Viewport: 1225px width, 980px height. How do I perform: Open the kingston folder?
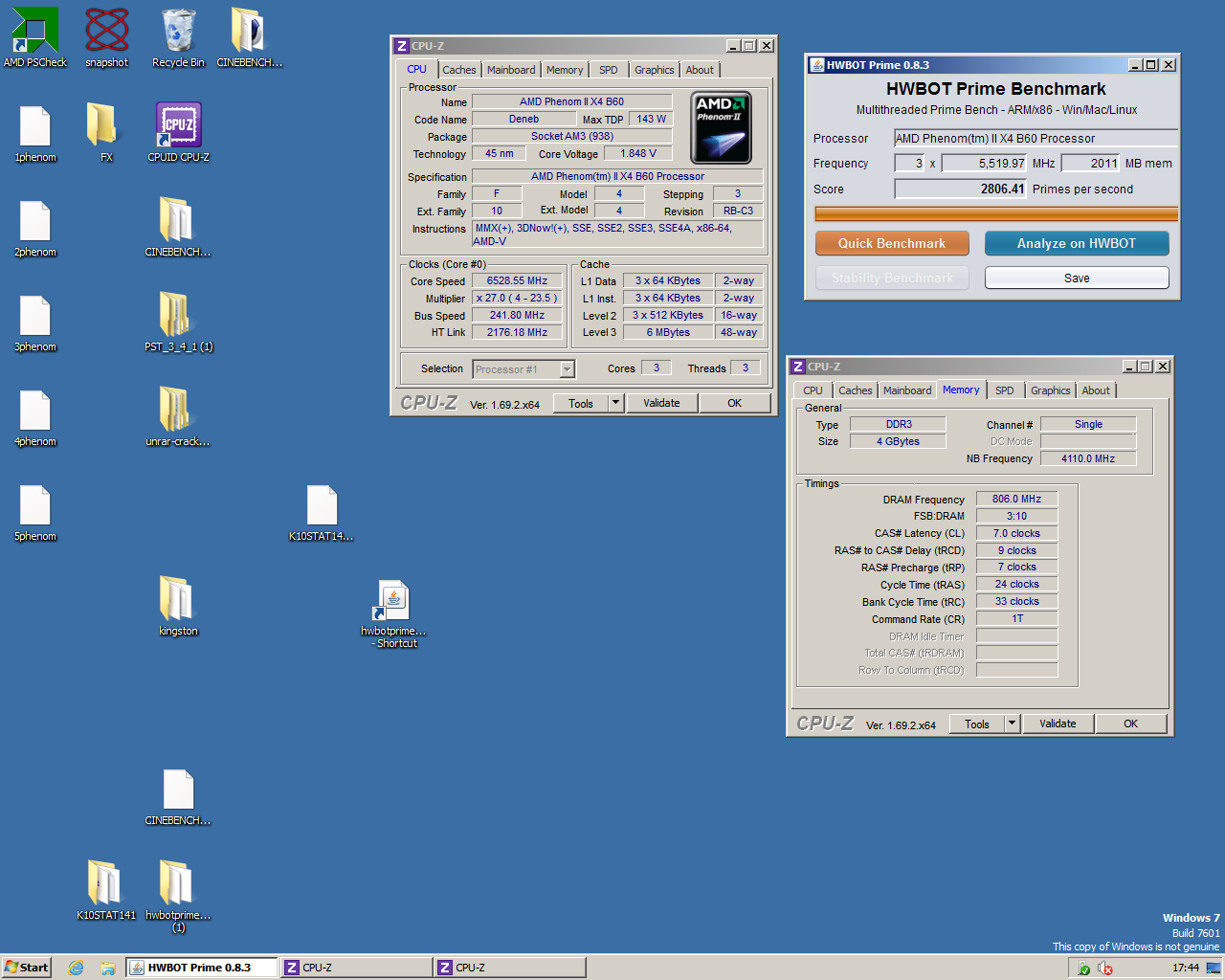(178, 607)
